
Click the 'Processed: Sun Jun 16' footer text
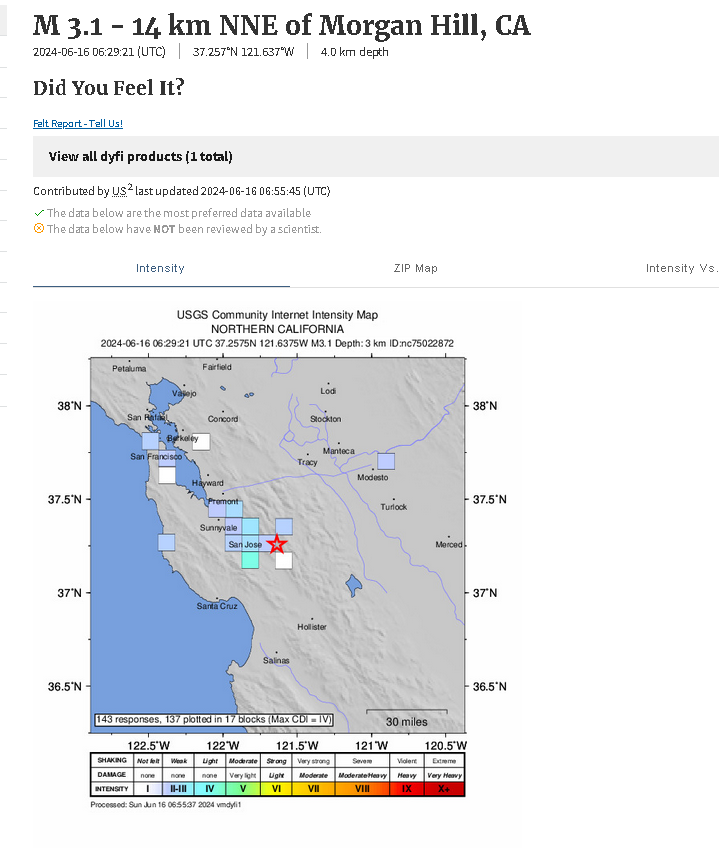point(166,805)
